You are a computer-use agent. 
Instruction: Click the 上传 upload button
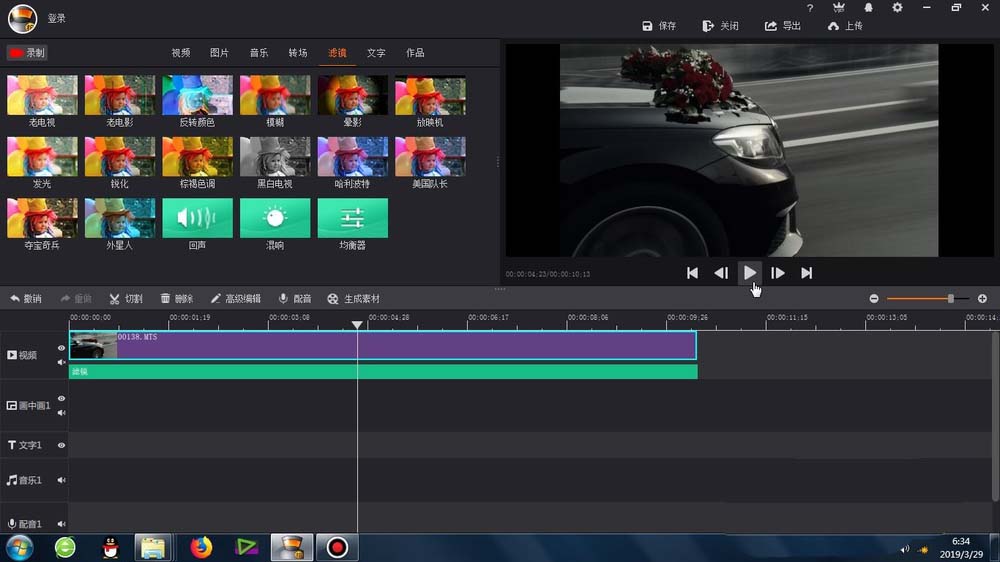(x=845, y=26)
